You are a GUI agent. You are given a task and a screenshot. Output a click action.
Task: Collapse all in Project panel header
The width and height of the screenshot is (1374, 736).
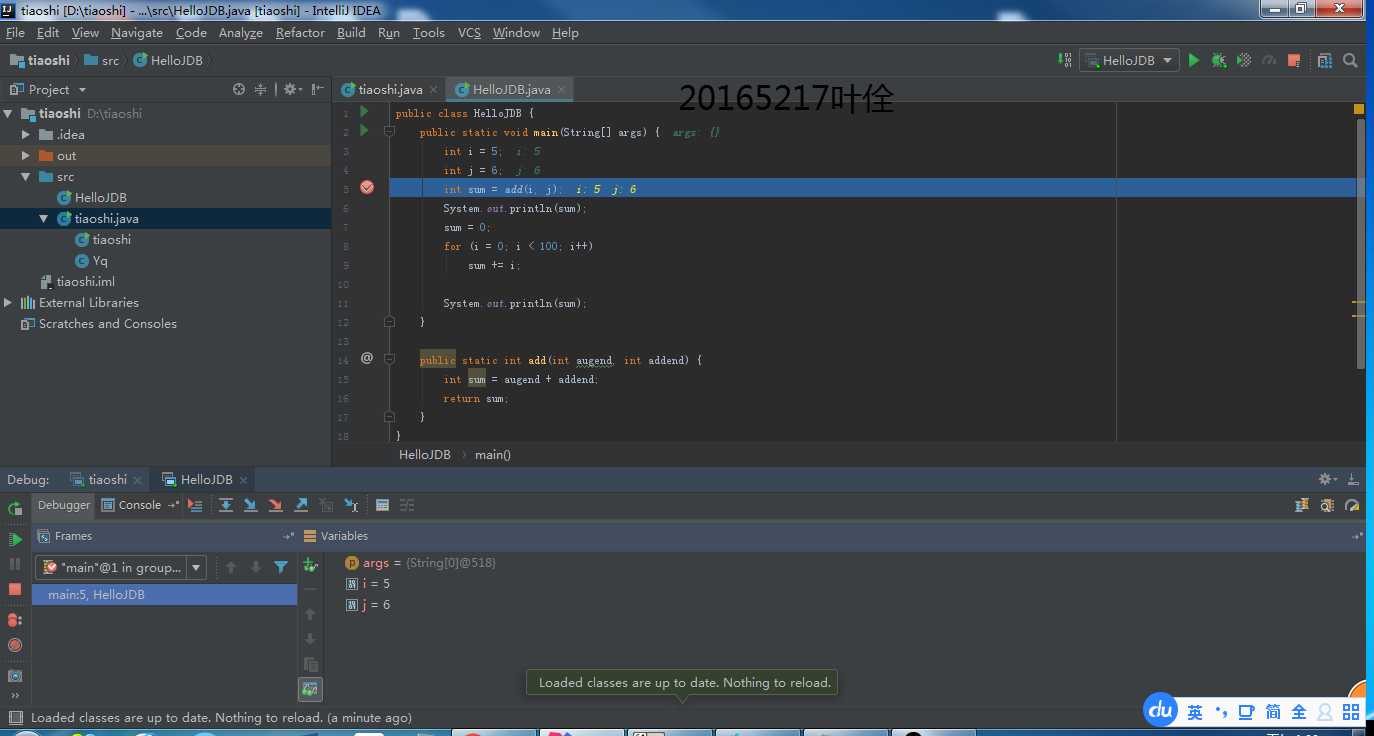(x=261, y=89)
